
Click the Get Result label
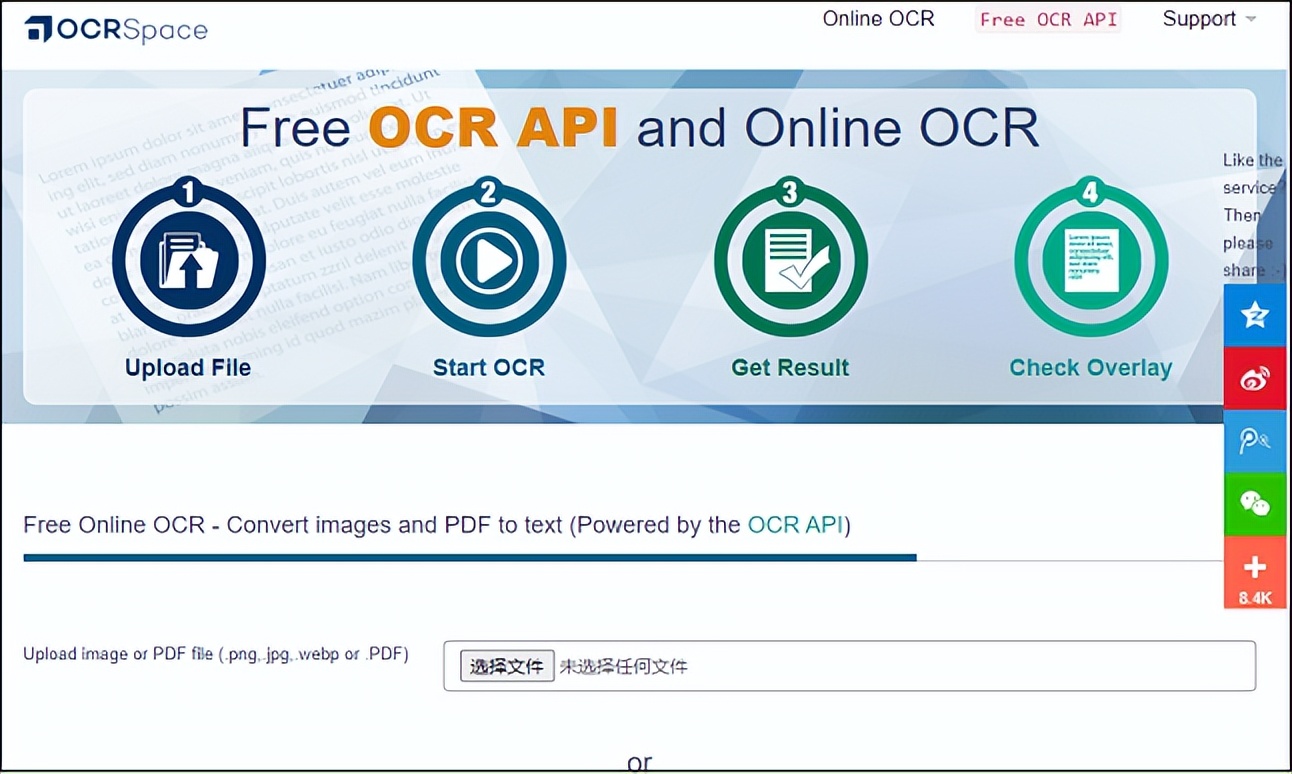790,368
